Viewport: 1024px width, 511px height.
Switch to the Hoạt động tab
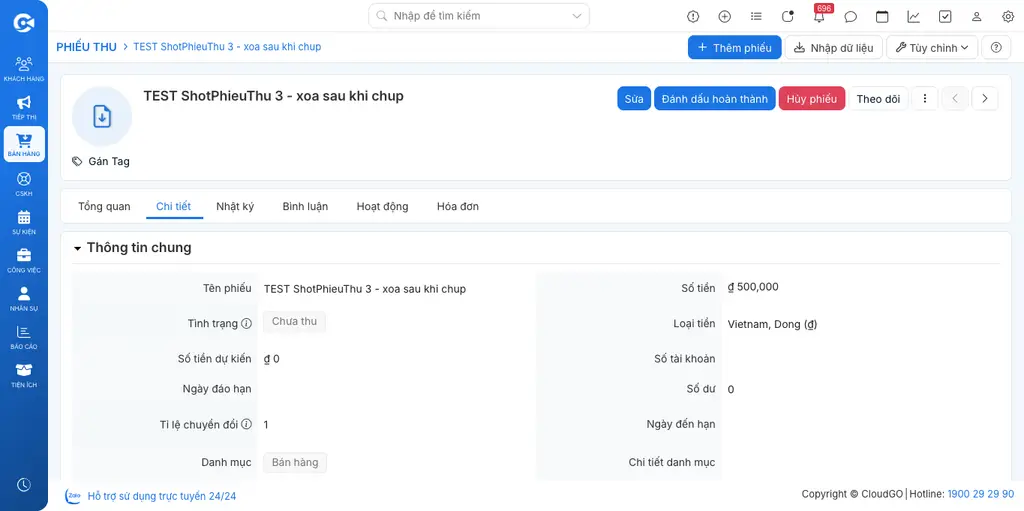point(383,206)
